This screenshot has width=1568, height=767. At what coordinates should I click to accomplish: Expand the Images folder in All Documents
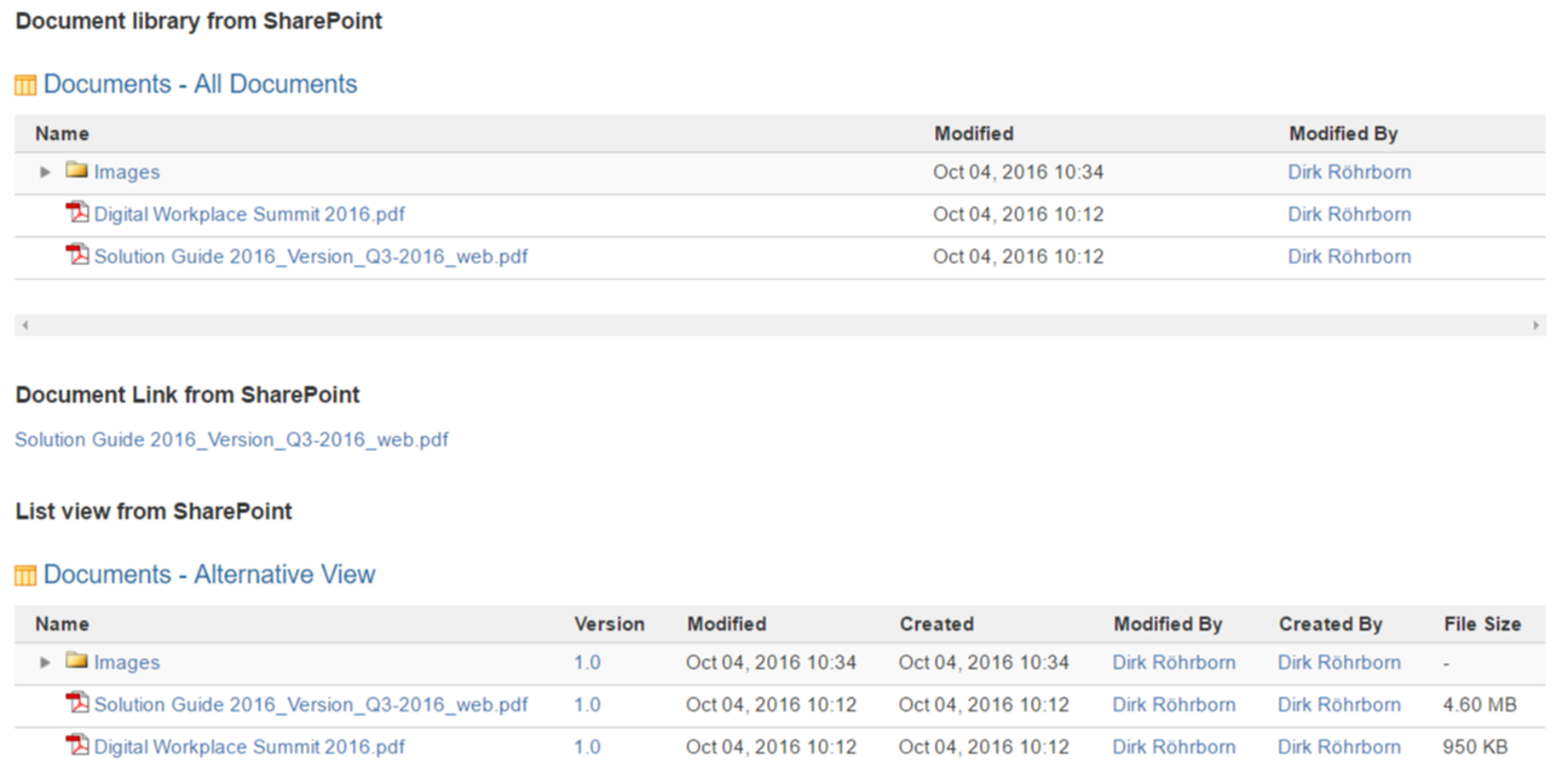point(45,172)
